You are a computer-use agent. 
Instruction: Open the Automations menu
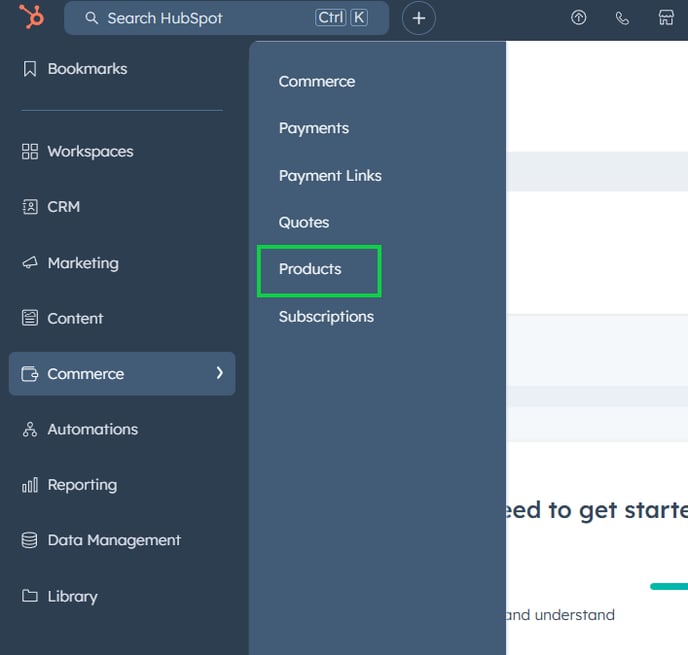coord(93,429)
